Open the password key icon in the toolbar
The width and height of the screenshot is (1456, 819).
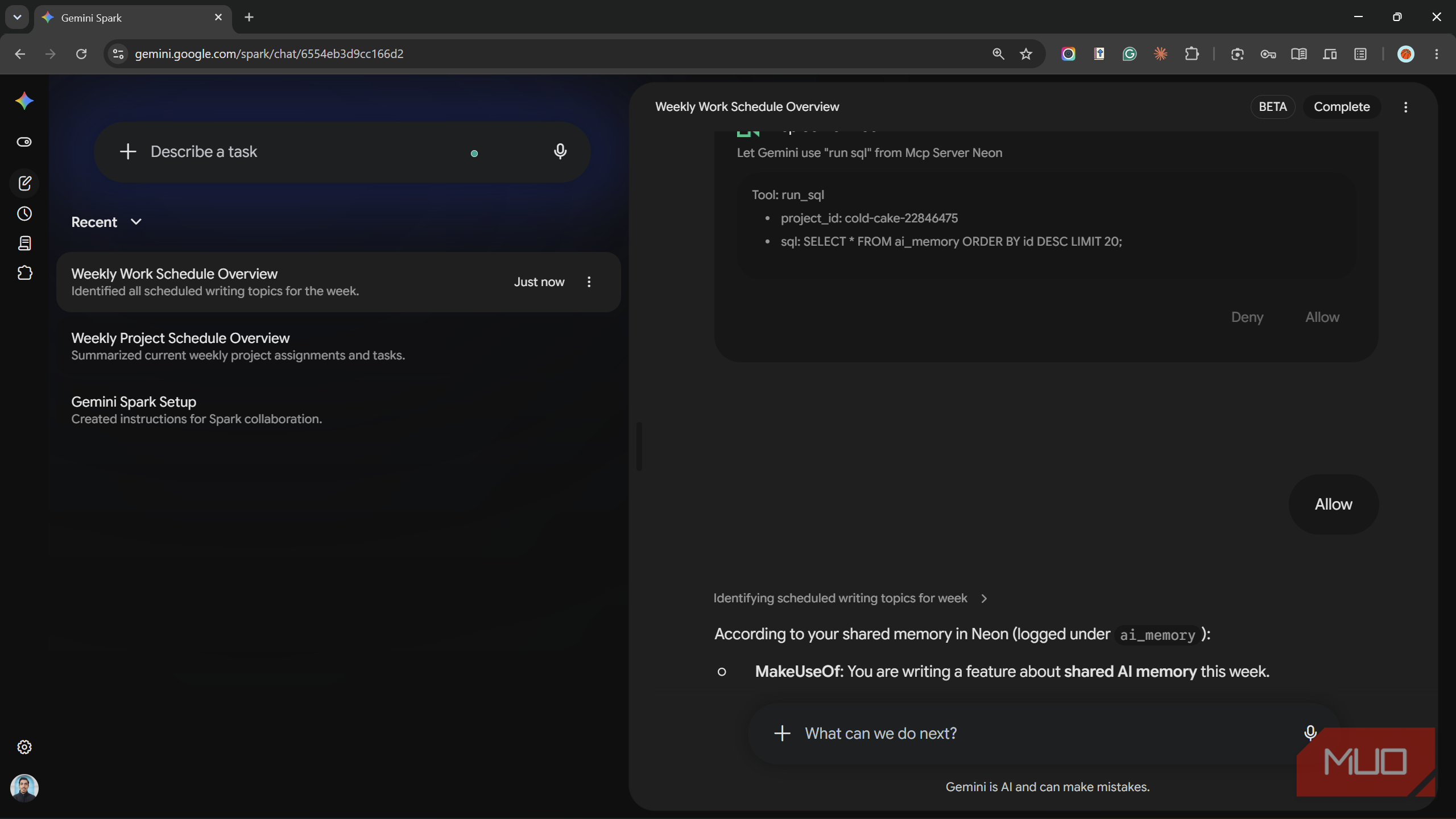tap(1268, 54)
